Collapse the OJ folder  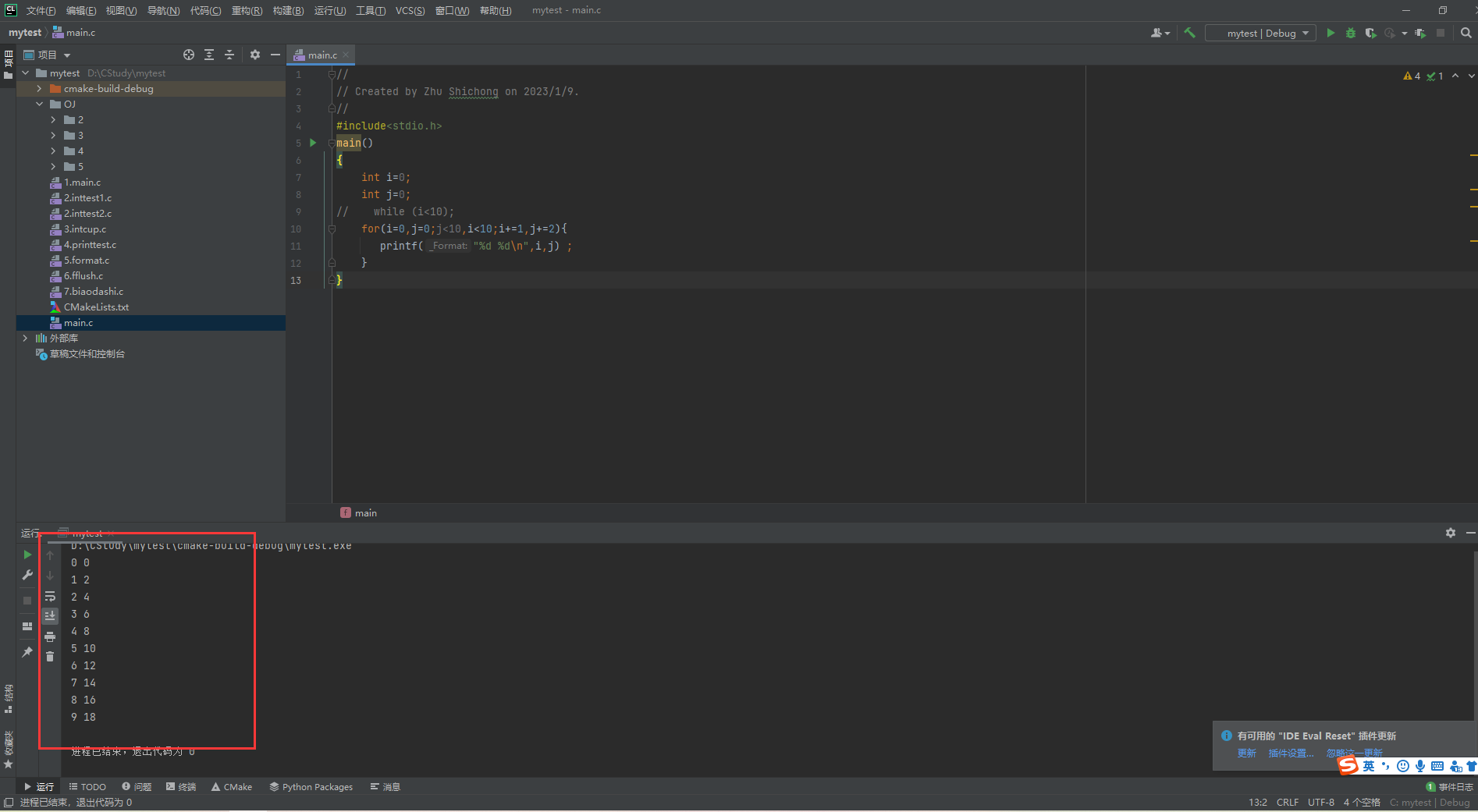39,104
